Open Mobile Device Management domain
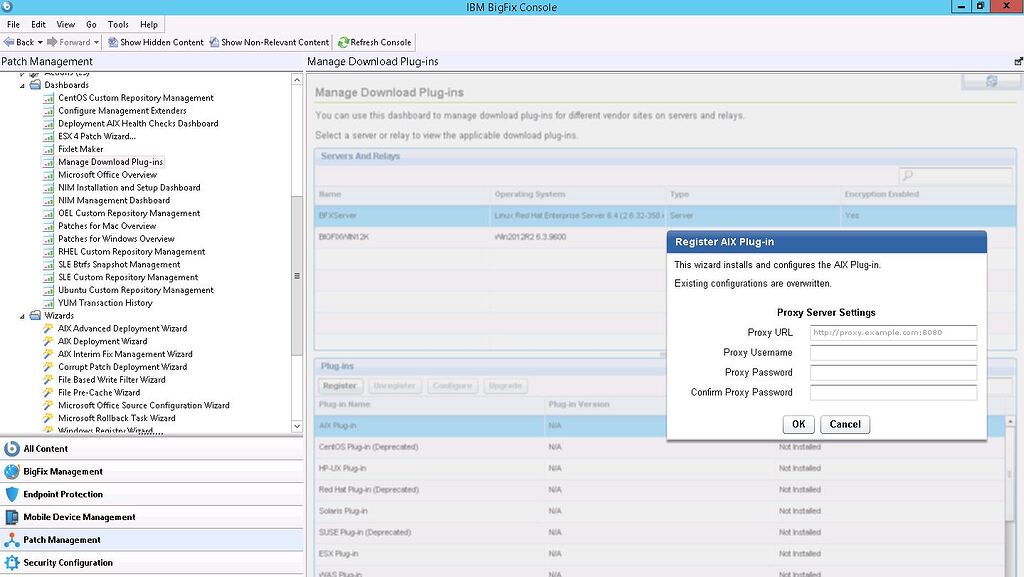Screen dimensions: 1024x577 pos(79,518)
